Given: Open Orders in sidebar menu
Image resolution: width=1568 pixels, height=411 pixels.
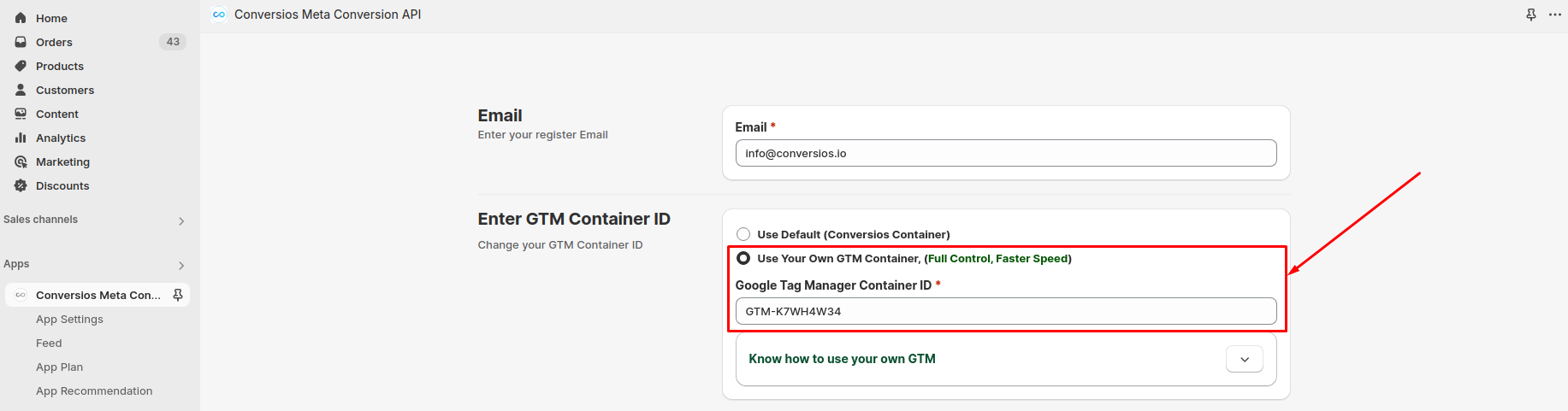Looking at the screenshot, I should pos(54,42).
